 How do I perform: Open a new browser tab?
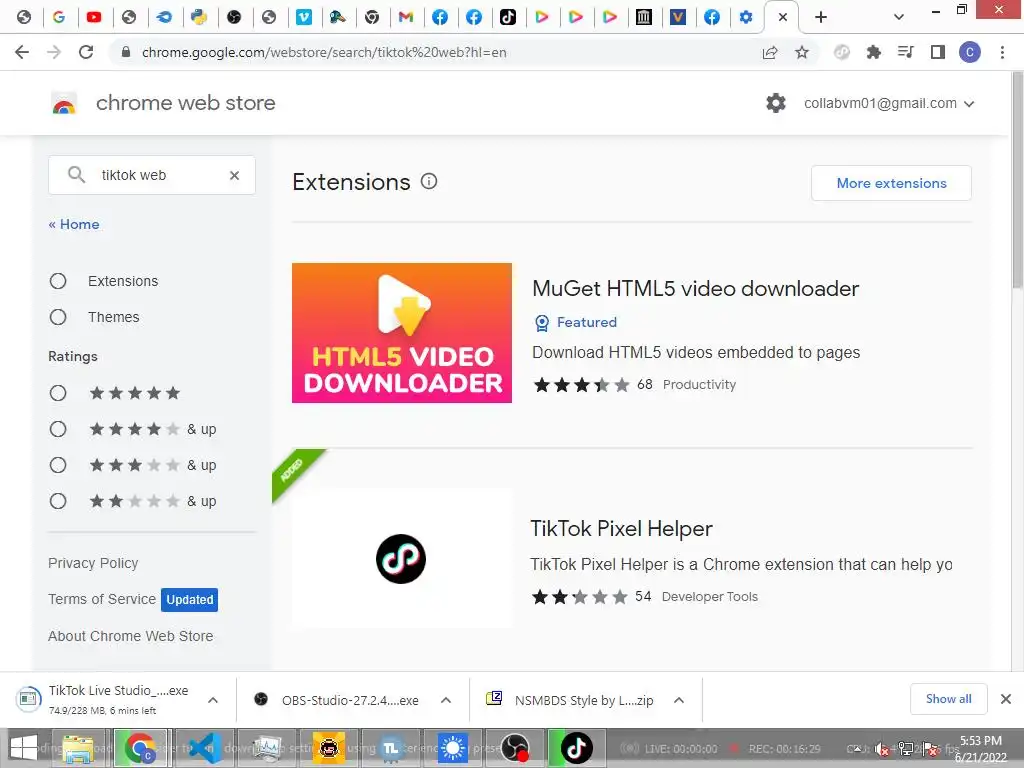821,18
